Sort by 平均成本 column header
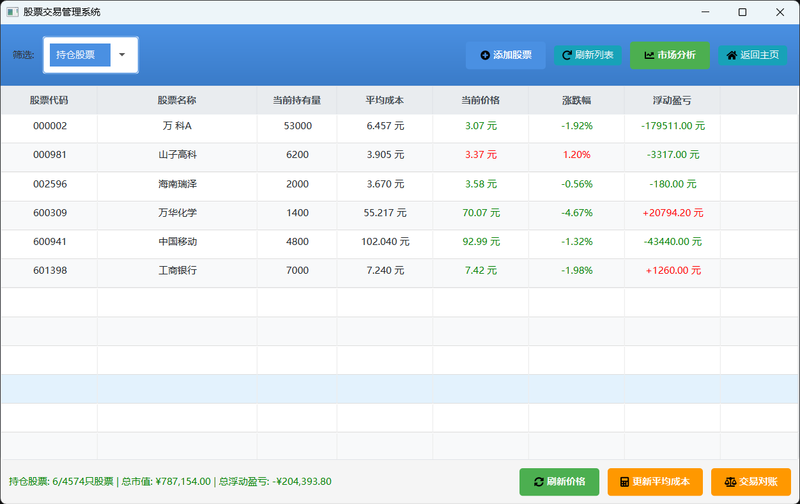Screen dimensions: 800x504 385,100
